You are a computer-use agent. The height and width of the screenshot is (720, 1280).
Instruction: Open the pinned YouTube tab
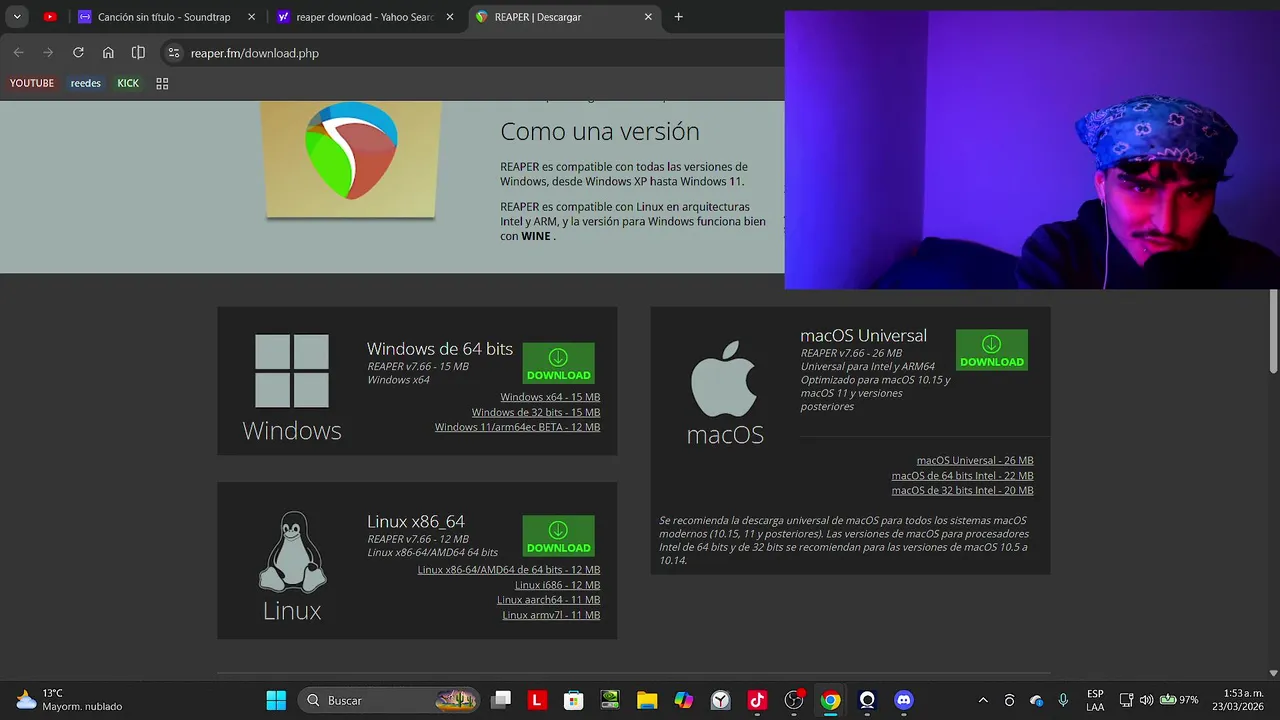[x=50, y=17]
